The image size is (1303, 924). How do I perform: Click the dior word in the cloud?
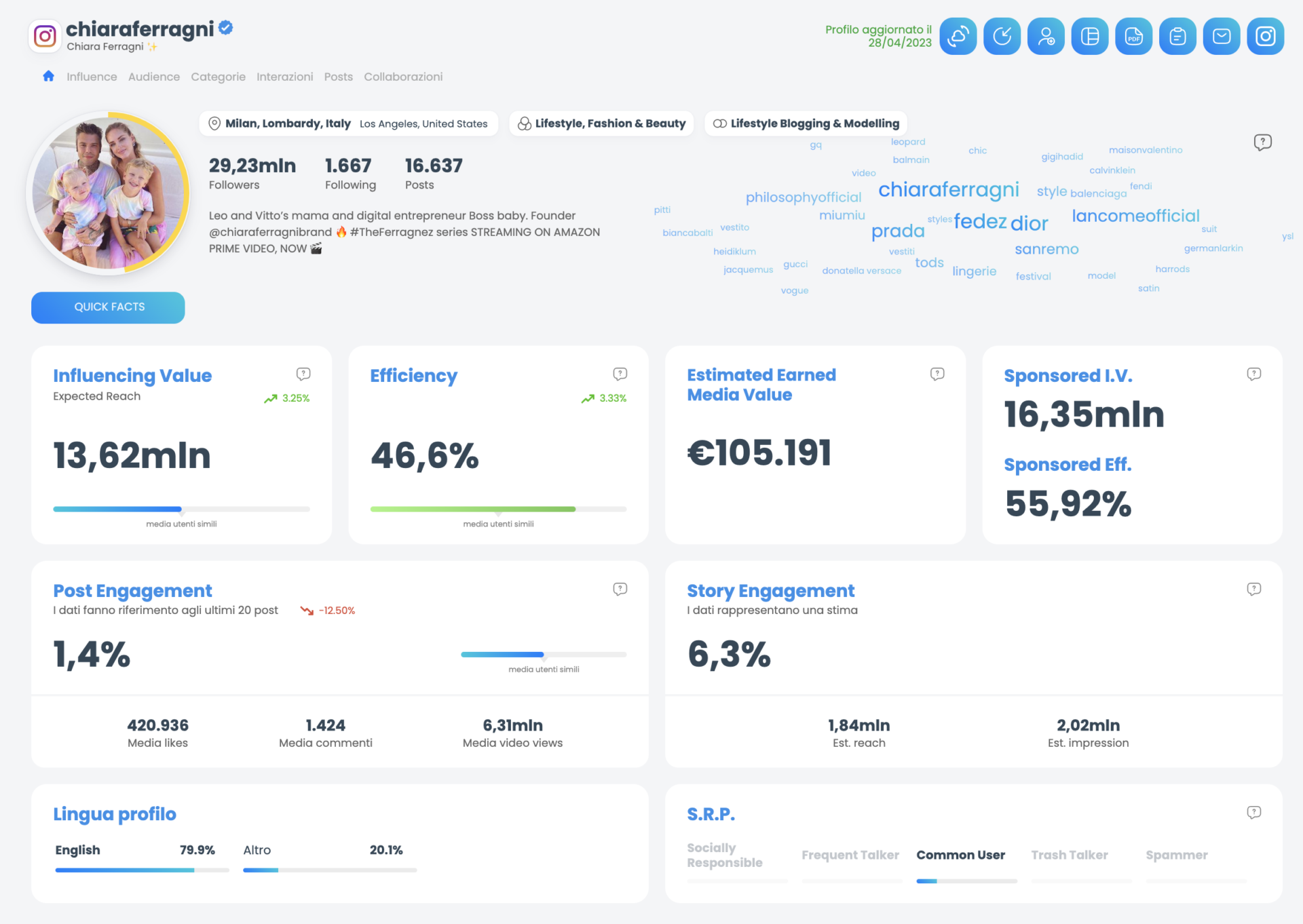(x=1030, y=223)
